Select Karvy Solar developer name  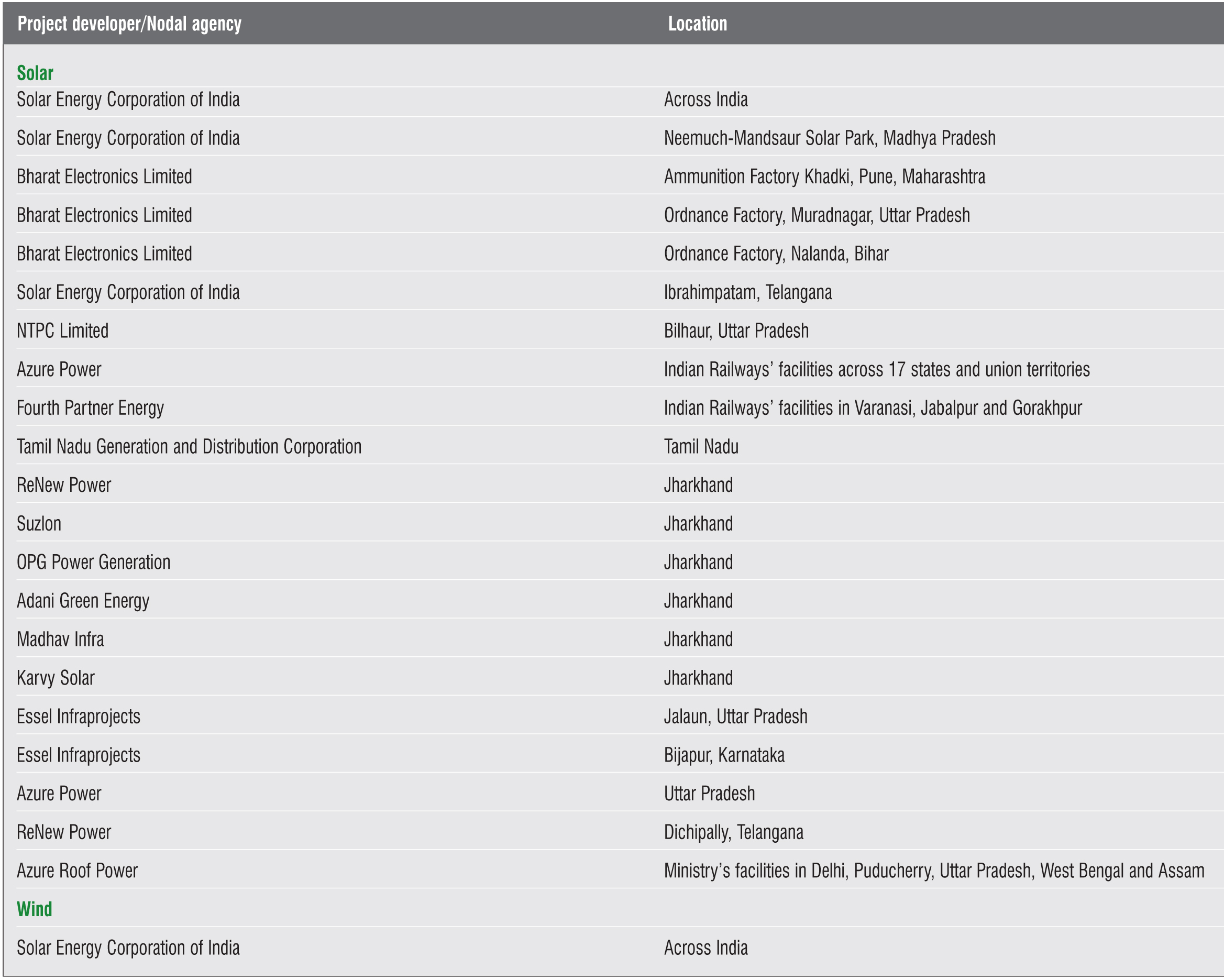[x=56, y=678]
